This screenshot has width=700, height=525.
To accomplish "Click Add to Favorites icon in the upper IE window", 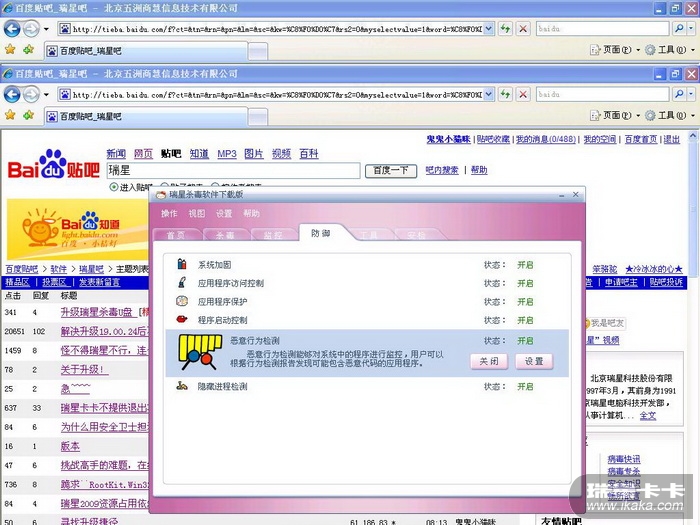I will pyautogui.click(x=29, y=50).
